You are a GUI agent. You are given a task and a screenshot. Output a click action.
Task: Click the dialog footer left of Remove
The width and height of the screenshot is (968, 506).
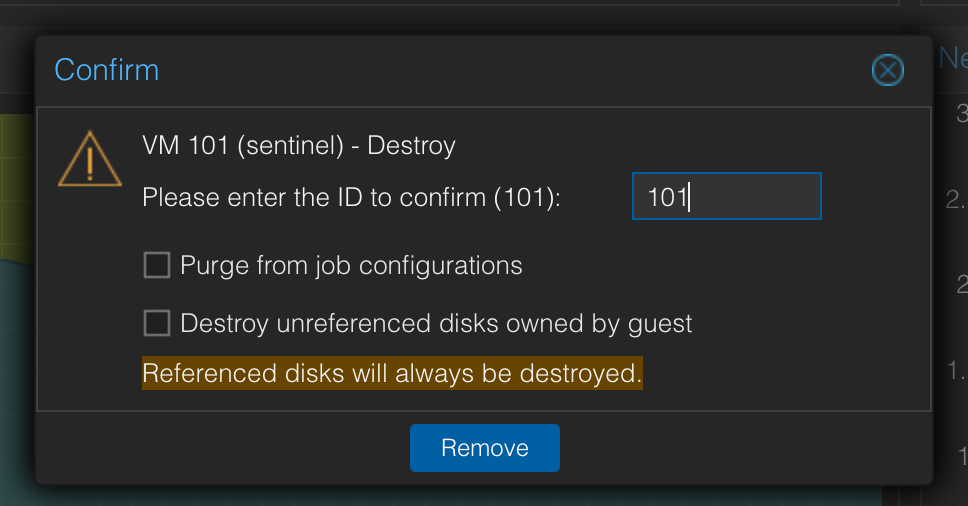(220, 447)
